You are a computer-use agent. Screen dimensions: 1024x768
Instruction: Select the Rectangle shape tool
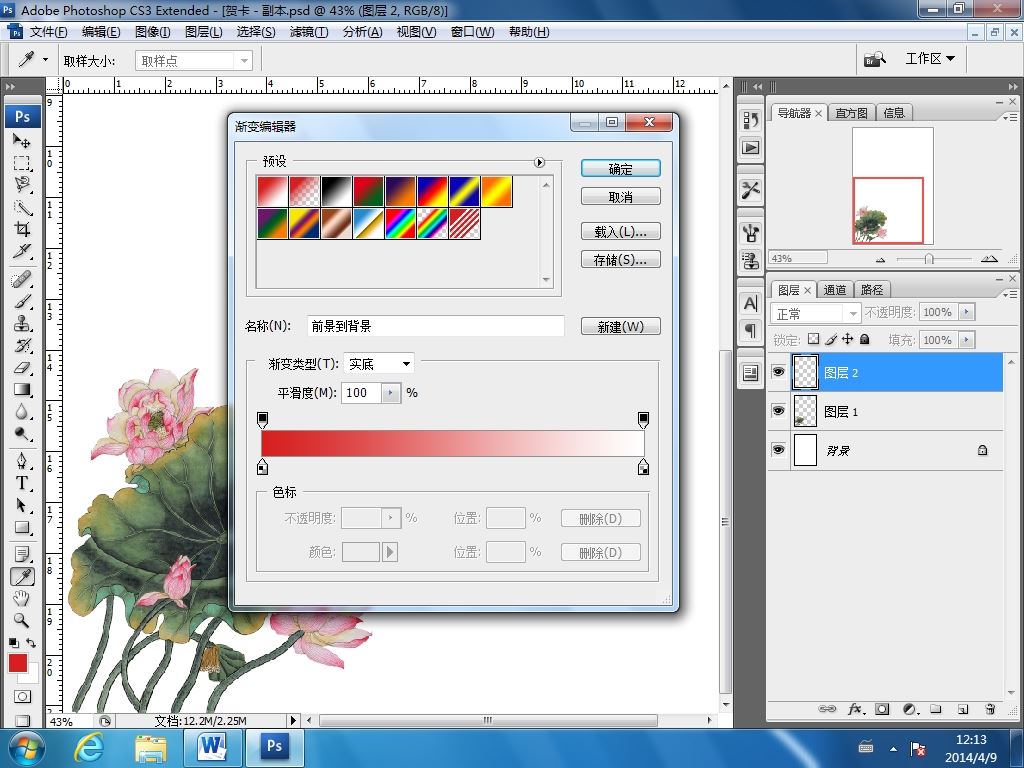pyautogui.click(x=22, y=528)
